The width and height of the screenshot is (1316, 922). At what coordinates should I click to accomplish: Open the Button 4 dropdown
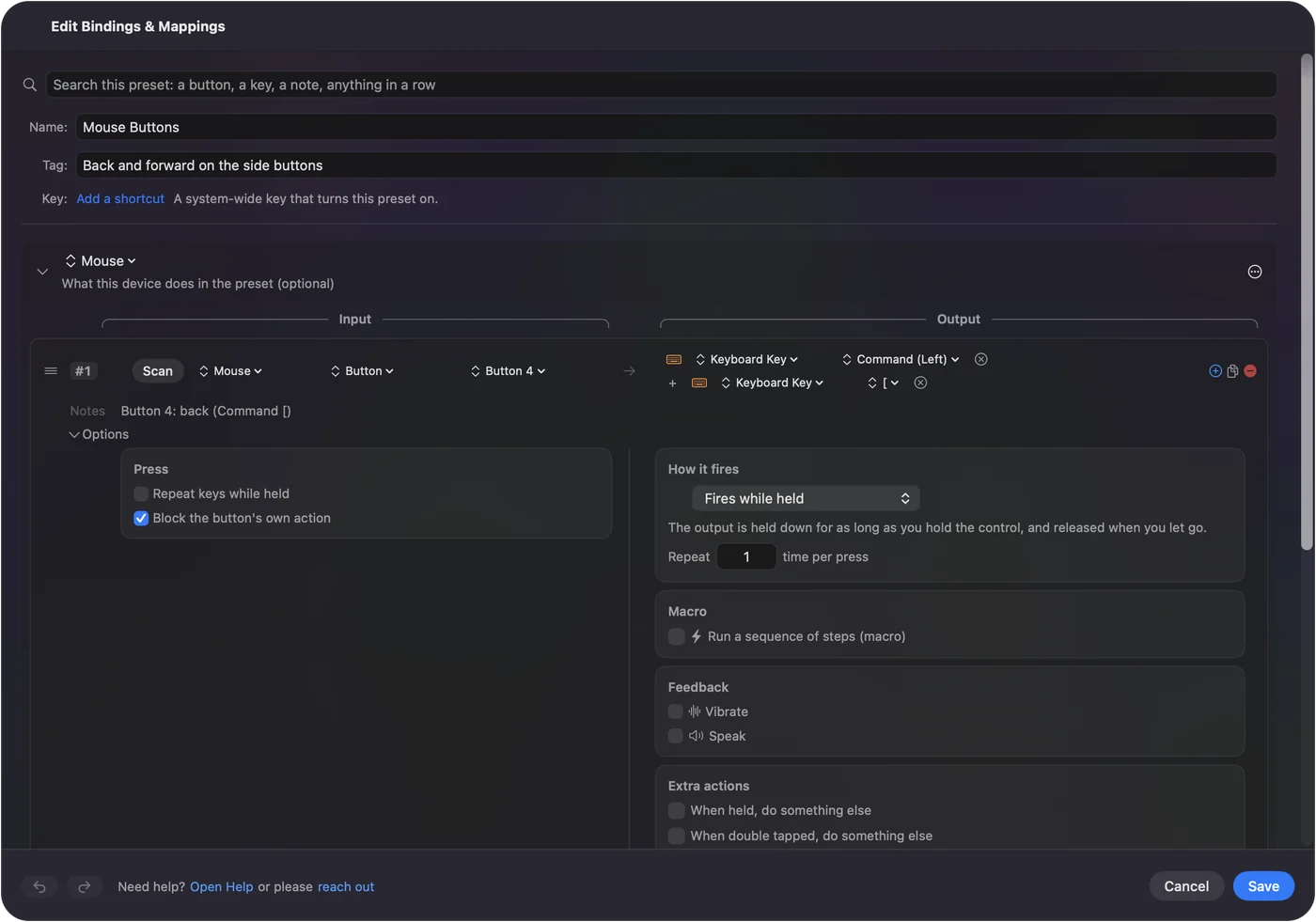[508, 371]
